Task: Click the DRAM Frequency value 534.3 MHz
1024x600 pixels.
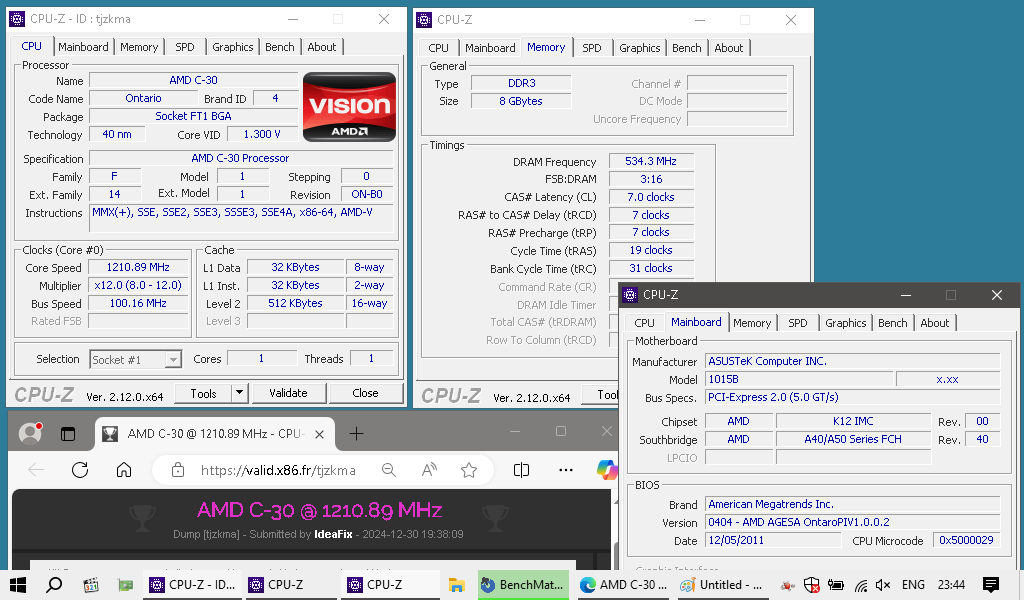Action: 650,161
